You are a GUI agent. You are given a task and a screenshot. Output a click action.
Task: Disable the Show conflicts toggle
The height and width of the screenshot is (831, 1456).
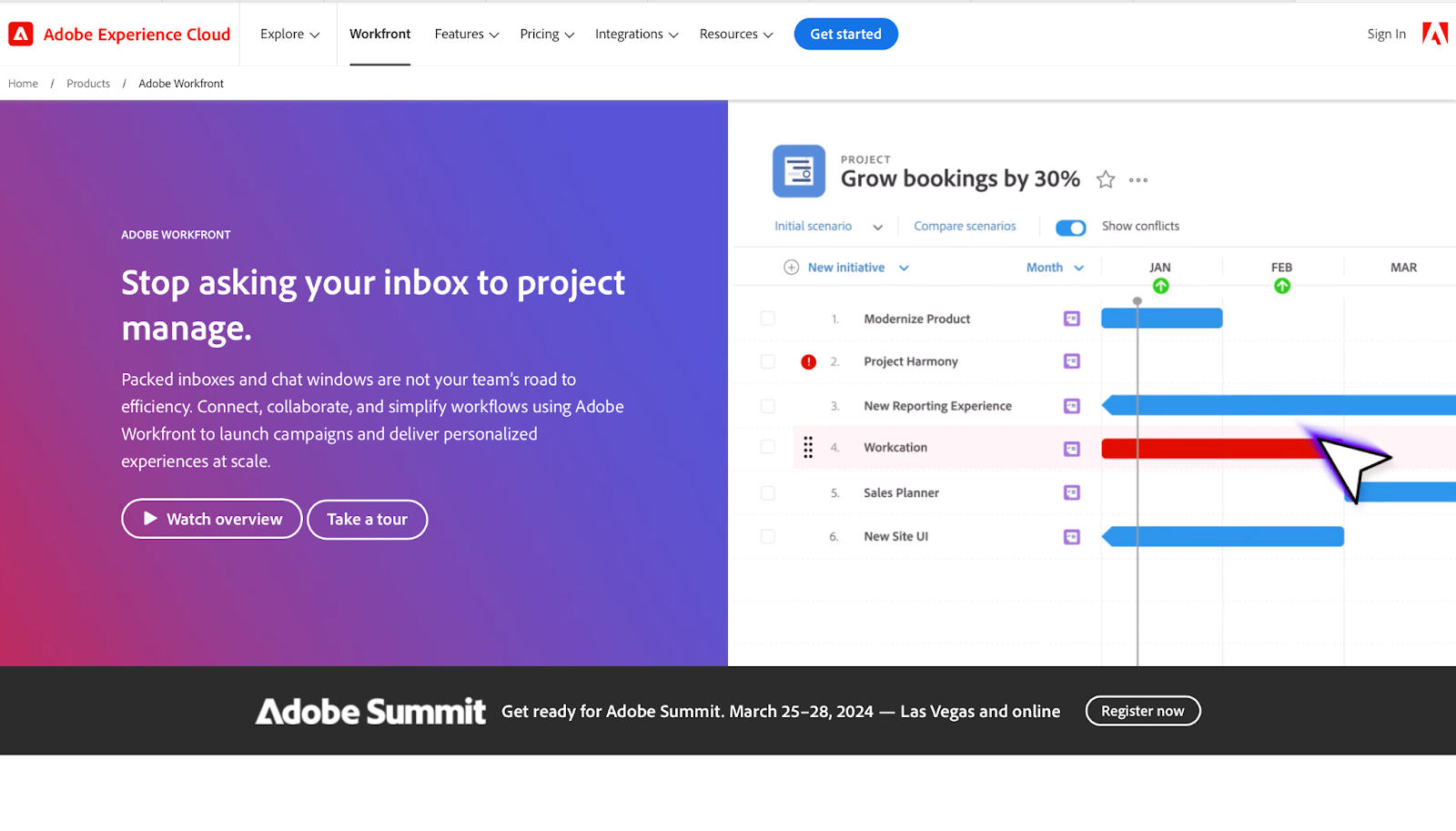(1071, 228)
